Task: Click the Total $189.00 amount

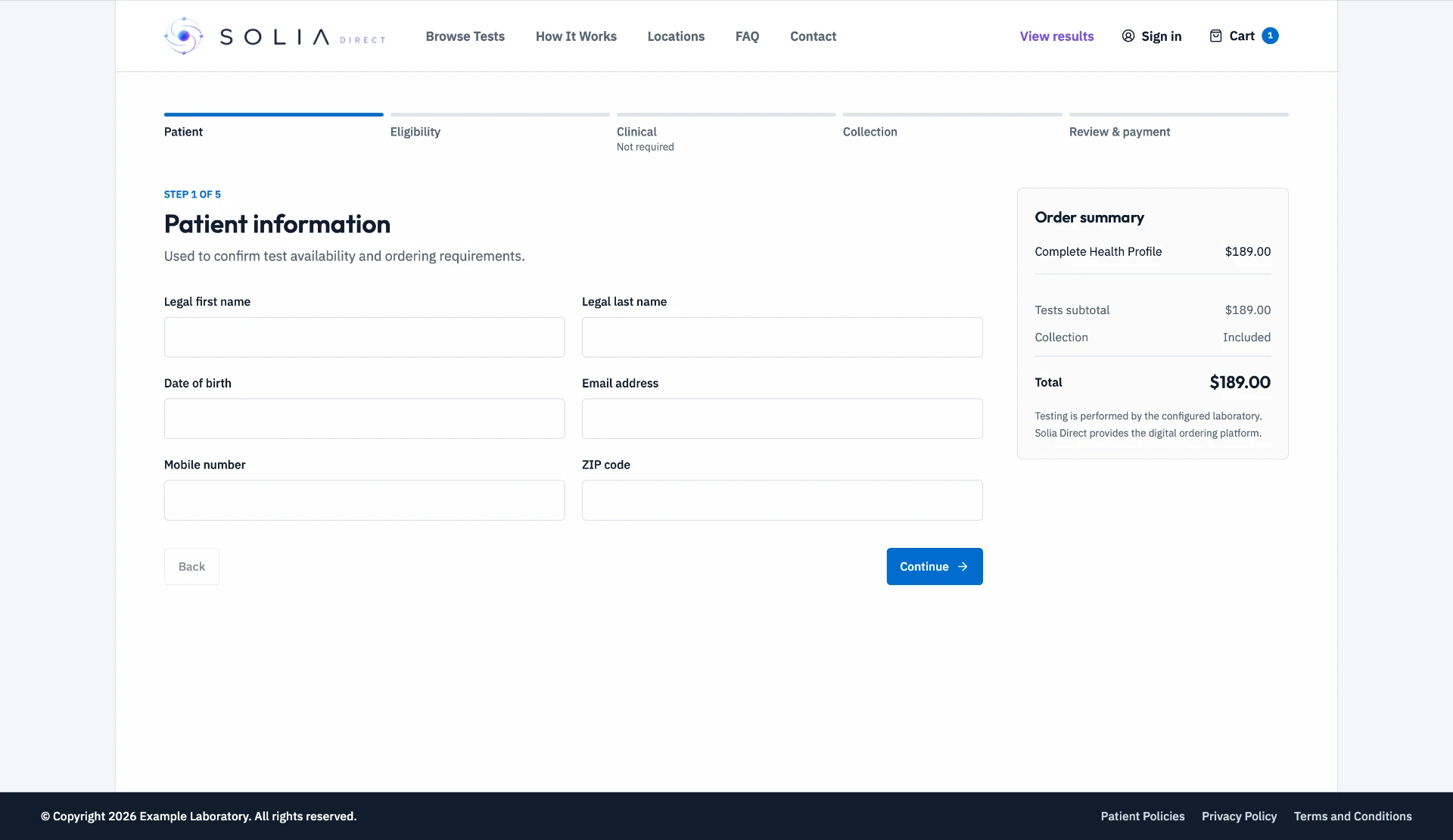Action: pyautogui.click(x=1240, y=382)
